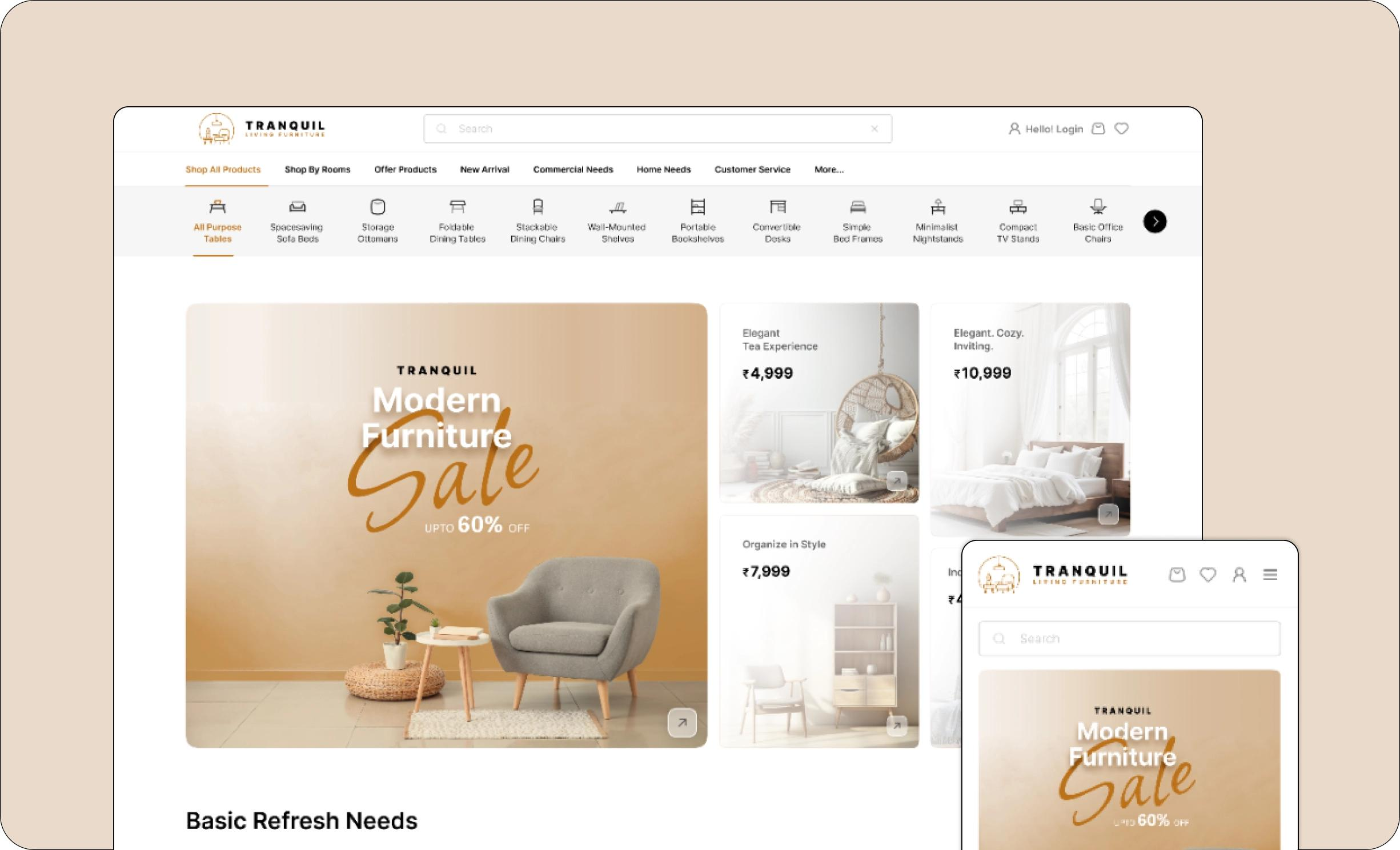This screenshot has height=850, width=1400.
Task: Select the Storage Ottomans category icon
Action: pyautogui.click(x=378, y=206)
